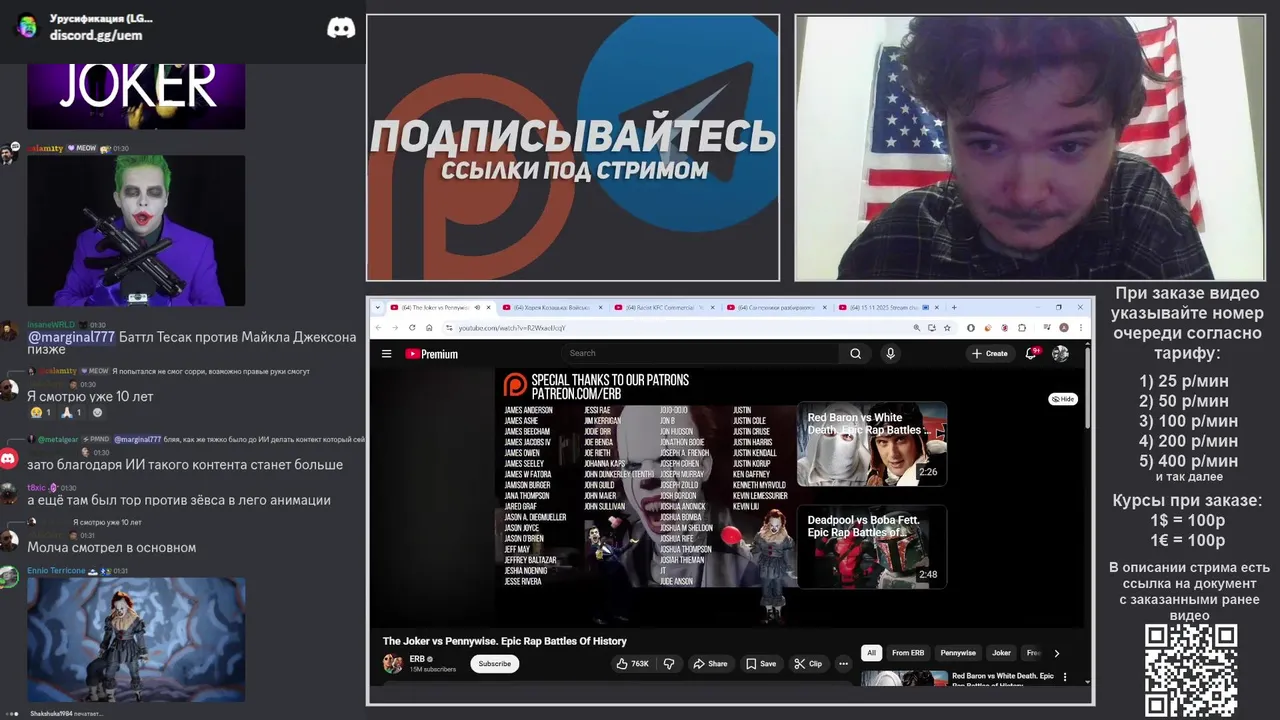This screenshot has width=1280, height=720.
Task: Click the discord.gg/uem invite text
Action: click(x=96, y=35)
